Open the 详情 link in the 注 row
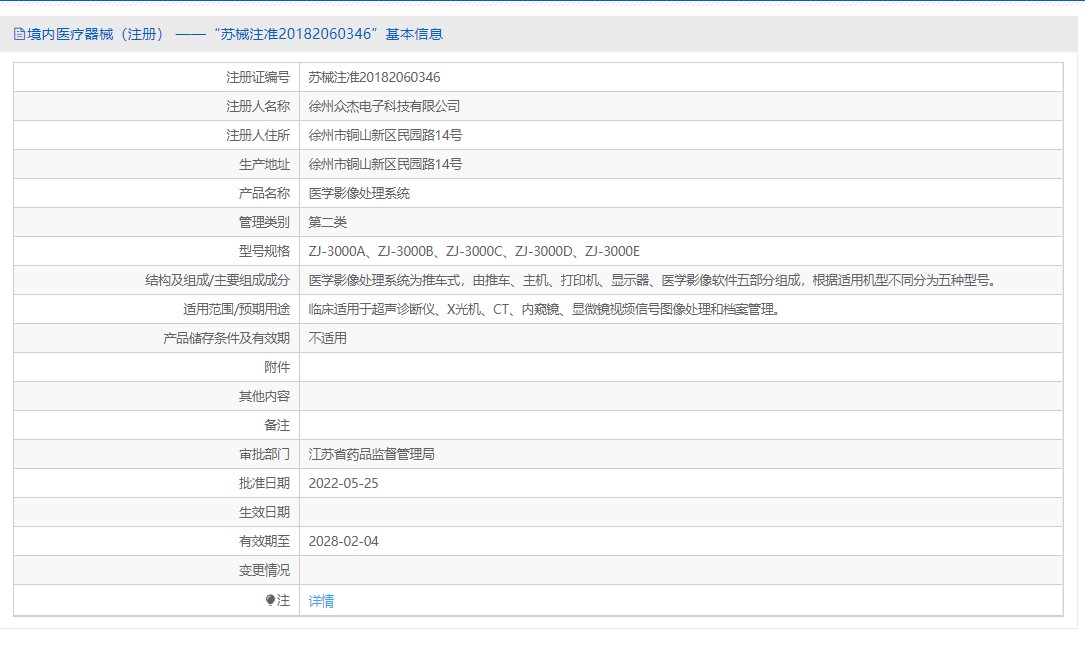Viewport: 1085px width, 655px height. [x=321, y=601]
